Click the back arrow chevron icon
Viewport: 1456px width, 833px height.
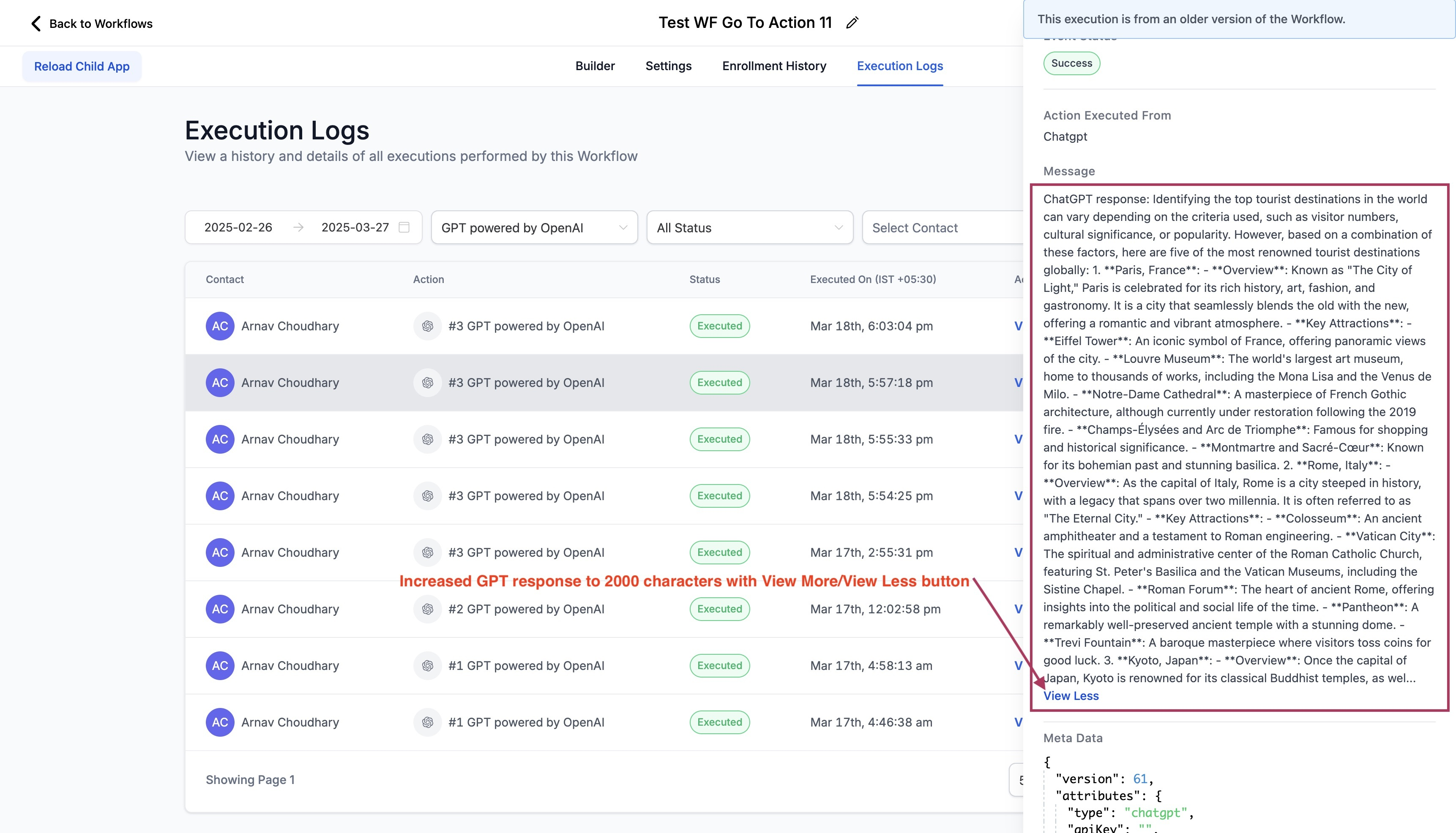coord(36,24)
